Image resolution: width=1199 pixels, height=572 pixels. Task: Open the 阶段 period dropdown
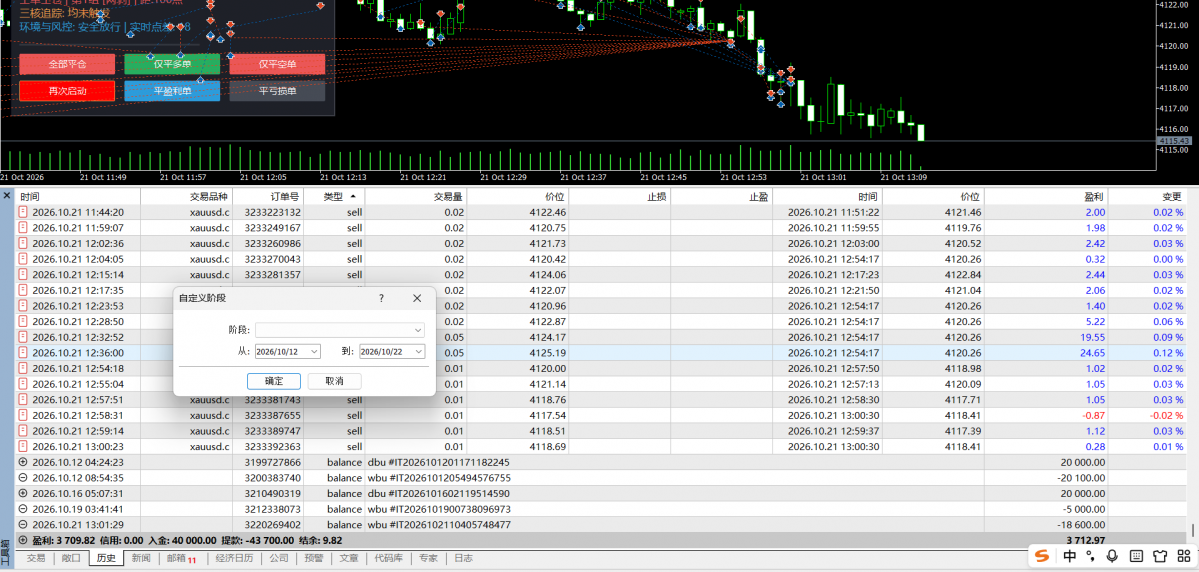point(340,330)
